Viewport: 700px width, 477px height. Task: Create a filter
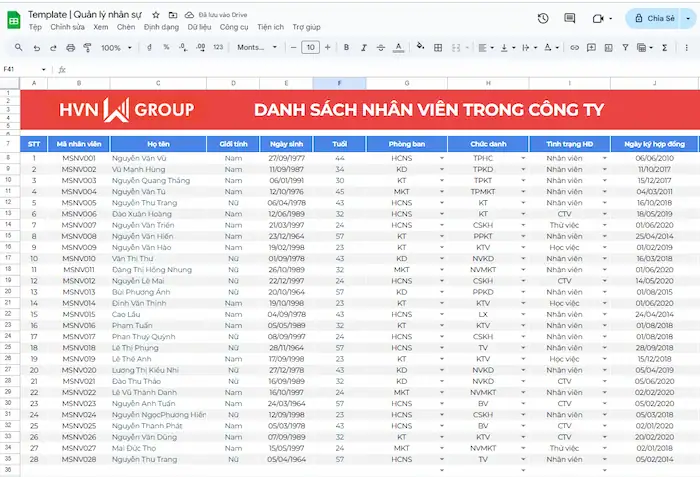(x=625, y=47)
